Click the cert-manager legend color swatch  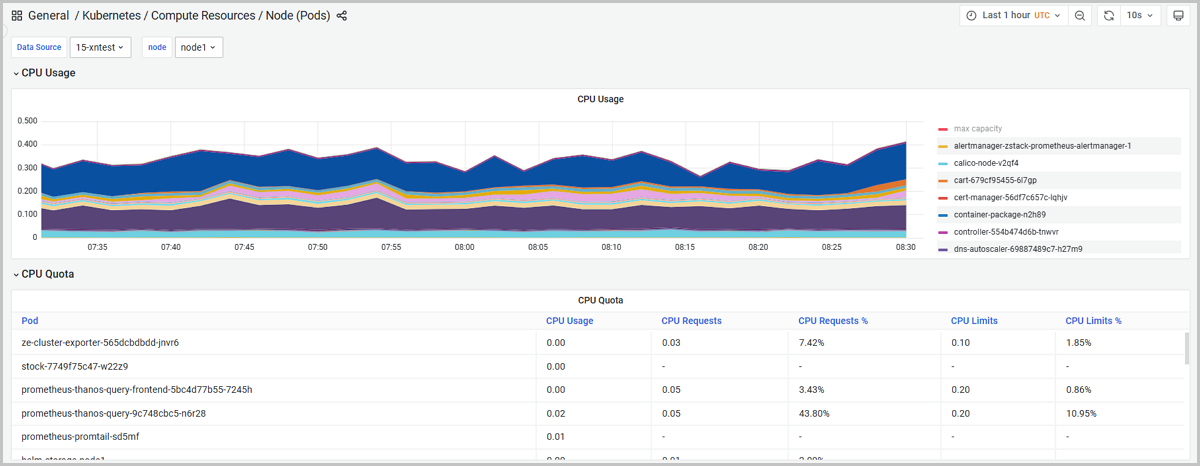click(x=943, y=197)
